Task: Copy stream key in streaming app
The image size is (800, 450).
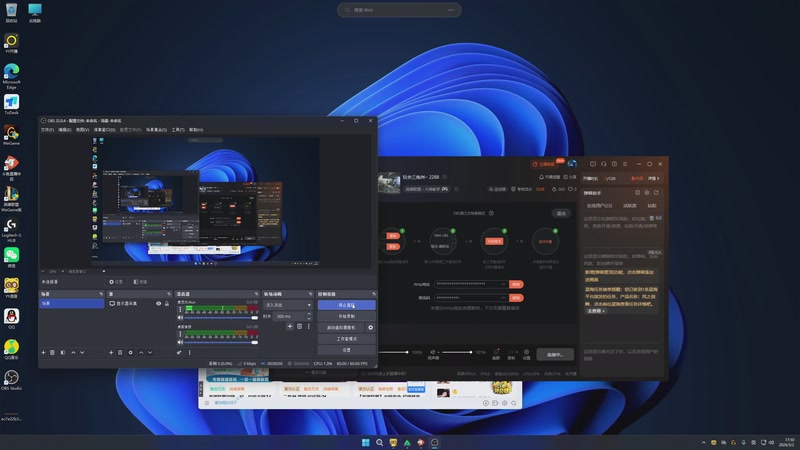Action: point(516,297)
